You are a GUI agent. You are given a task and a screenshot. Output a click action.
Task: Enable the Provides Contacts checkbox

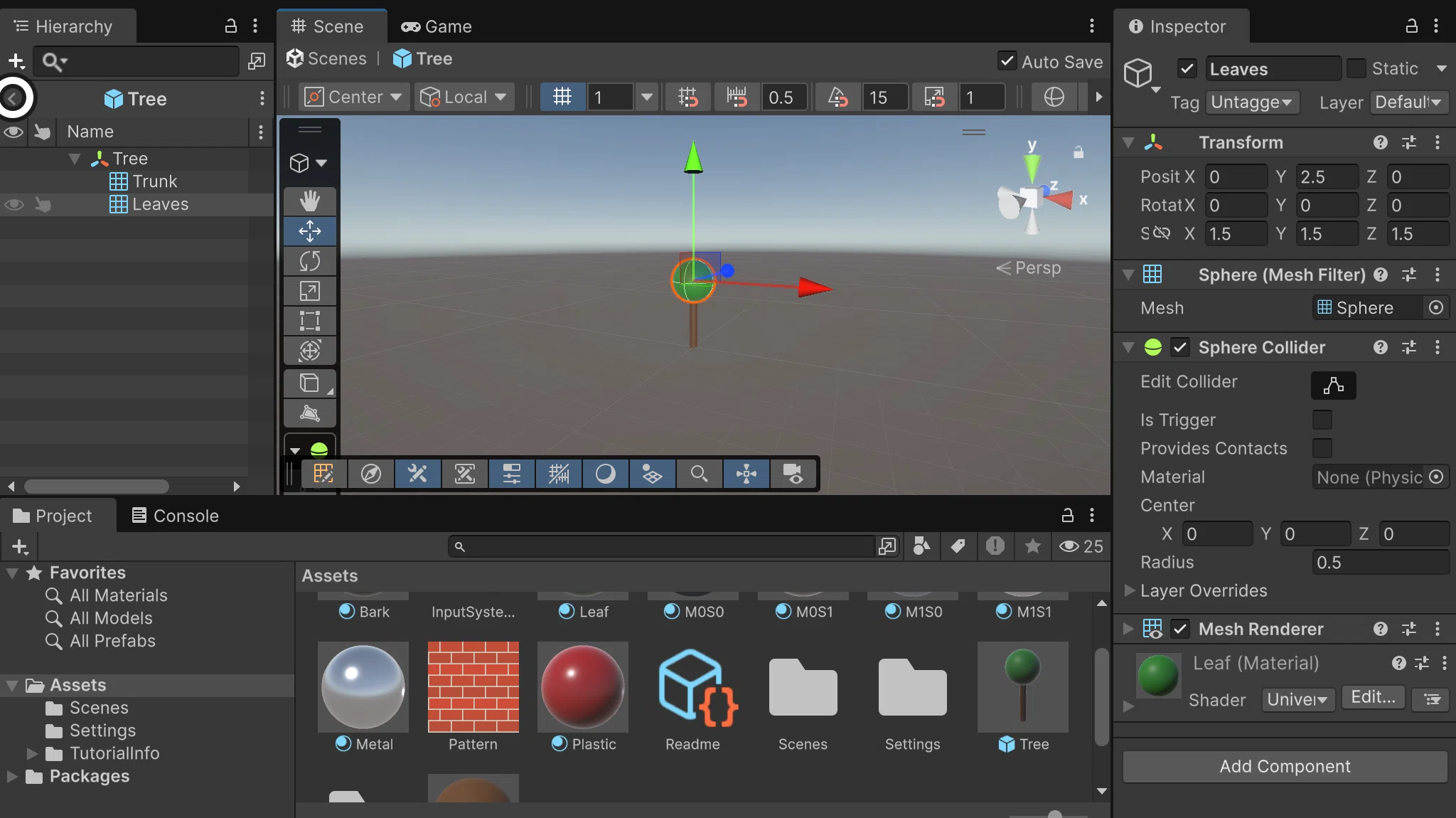(1322, 448)
